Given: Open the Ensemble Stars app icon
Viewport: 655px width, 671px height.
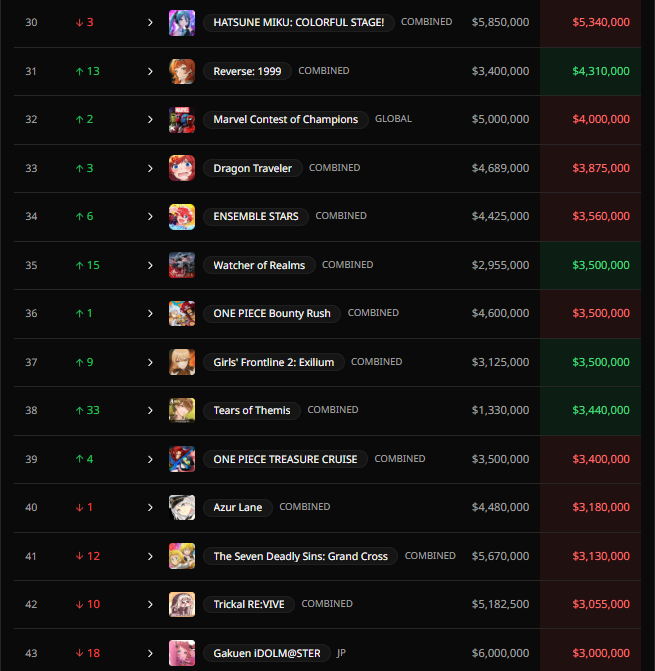Looking at the screenshot, I should [x=182, y=217].
